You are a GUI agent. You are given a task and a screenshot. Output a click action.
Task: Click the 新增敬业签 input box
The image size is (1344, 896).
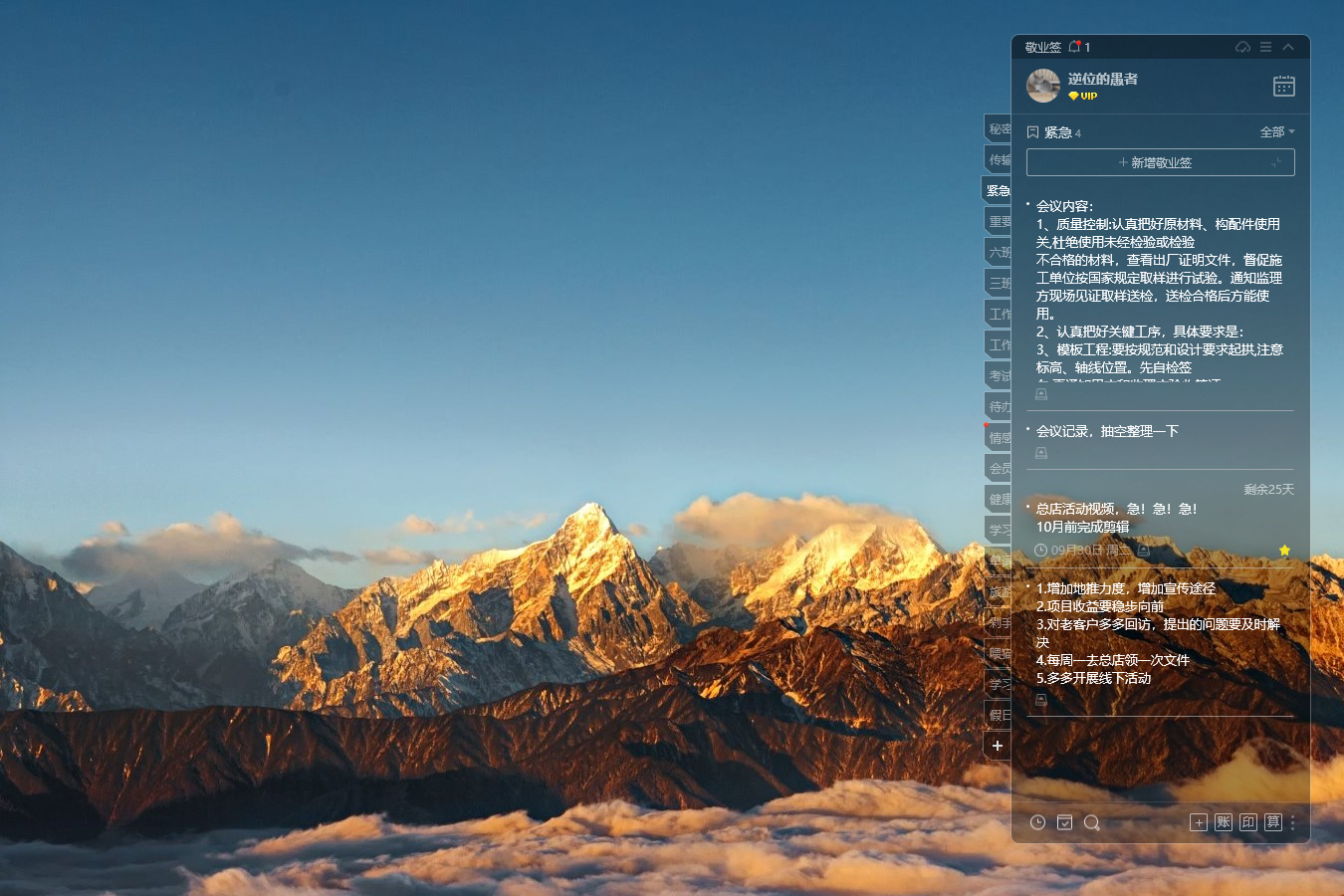[x=1161, y=162]
